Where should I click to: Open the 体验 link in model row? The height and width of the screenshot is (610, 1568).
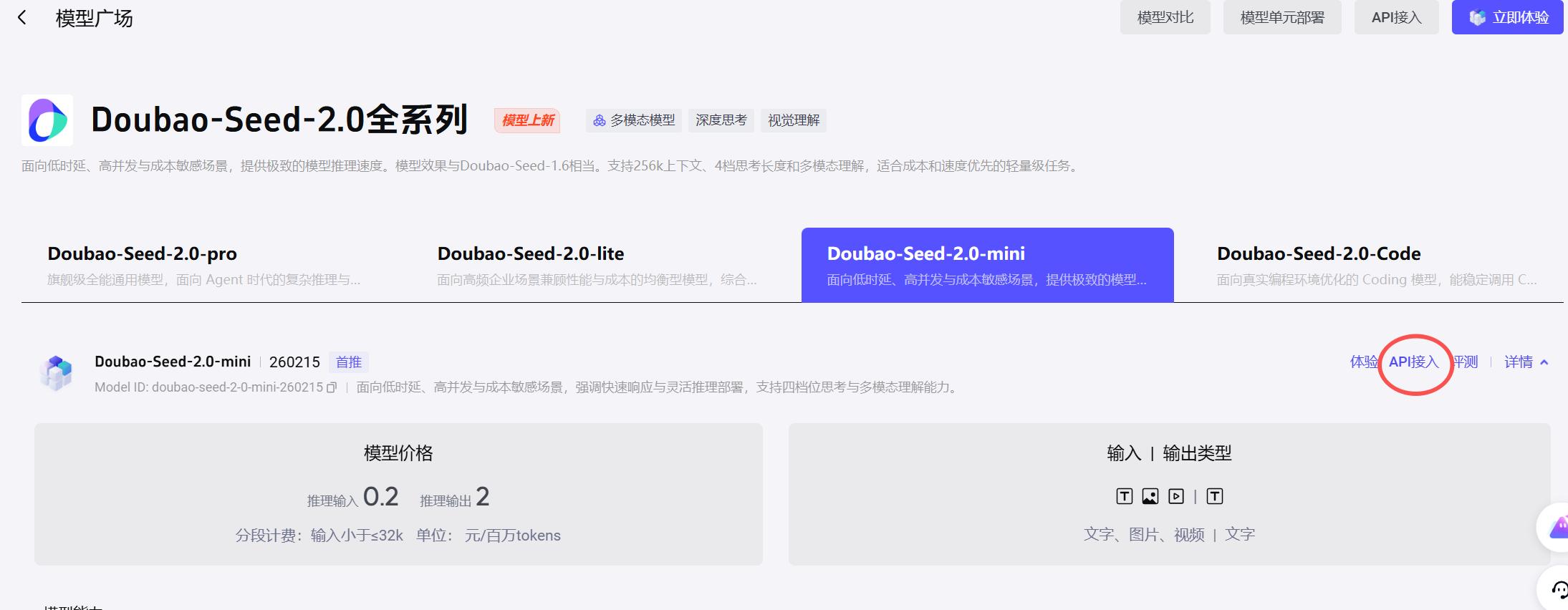tap(1363, 362)
